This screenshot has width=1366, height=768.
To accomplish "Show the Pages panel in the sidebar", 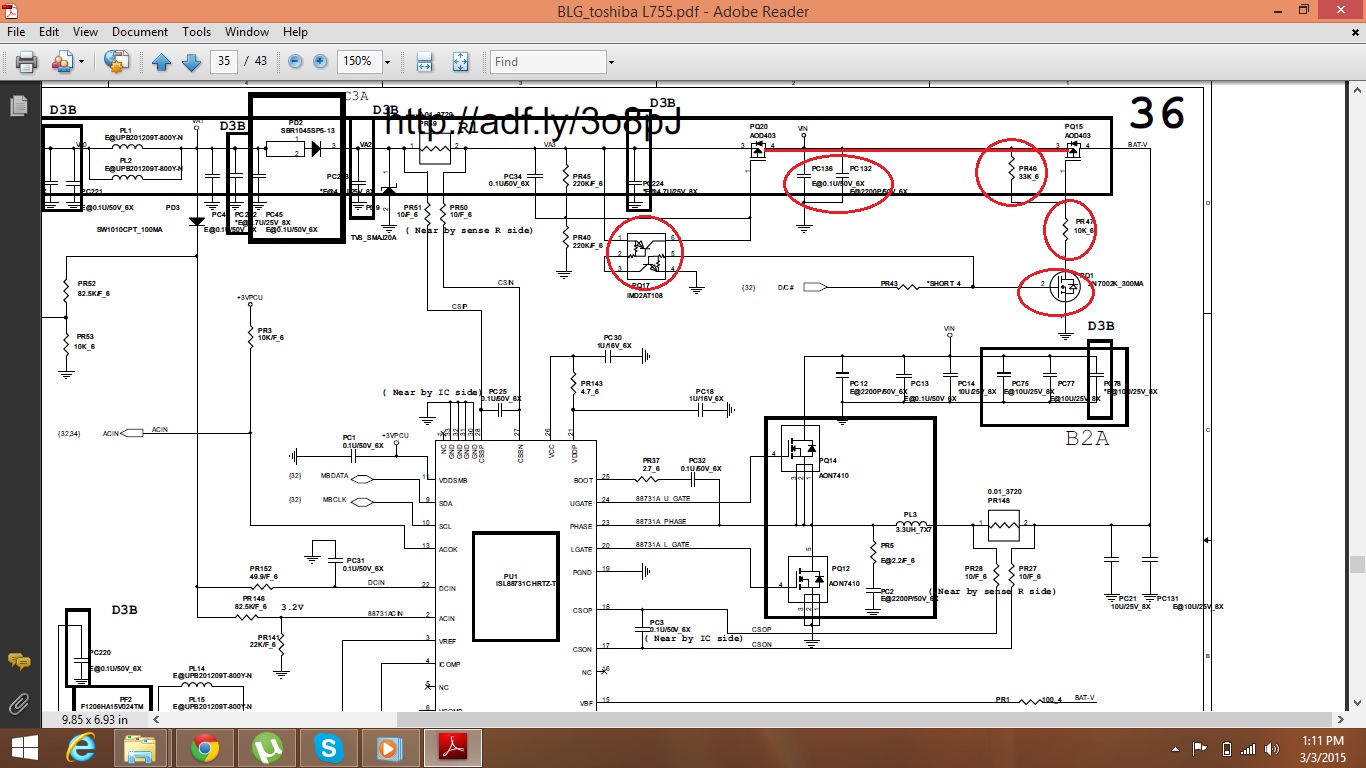I will [18, 105].
